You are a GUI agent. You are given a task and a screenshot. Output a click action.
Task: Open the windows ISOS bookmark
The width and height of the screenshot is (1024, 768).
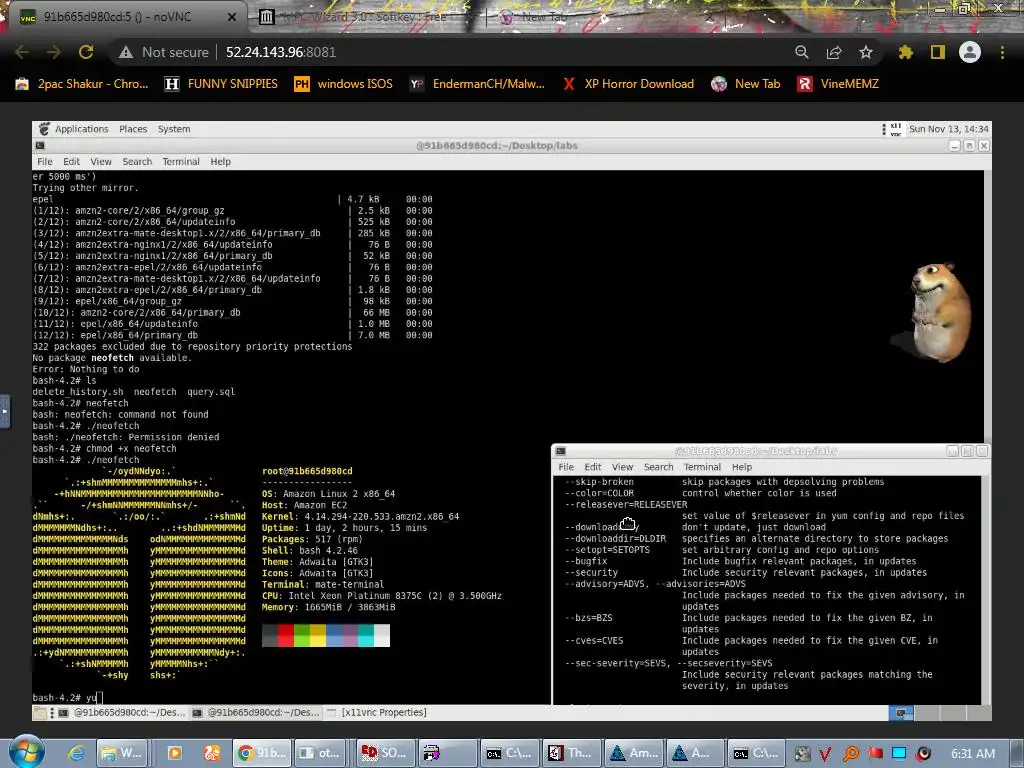(x=344, y=84)
